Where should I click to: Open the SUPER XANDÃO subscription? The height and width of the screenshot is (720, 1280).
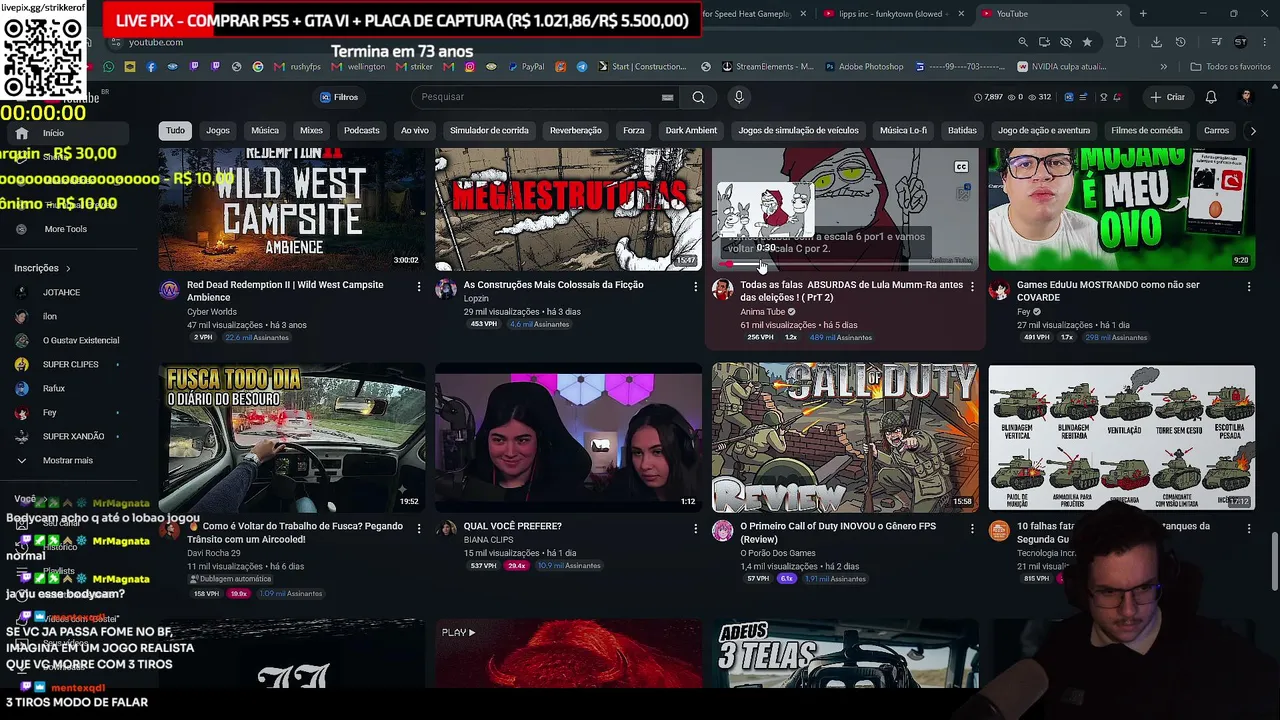point(66,436)
